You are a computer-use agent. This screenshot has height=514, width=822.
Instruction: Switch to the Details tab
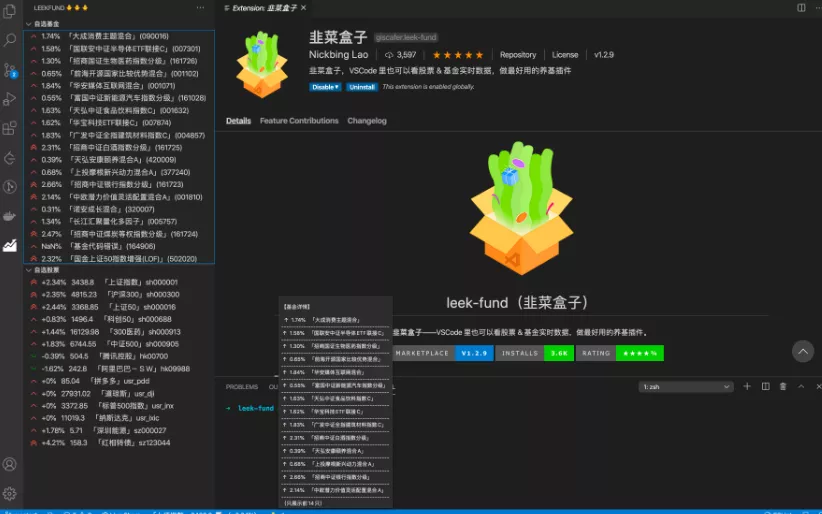(x=239, y=121)
